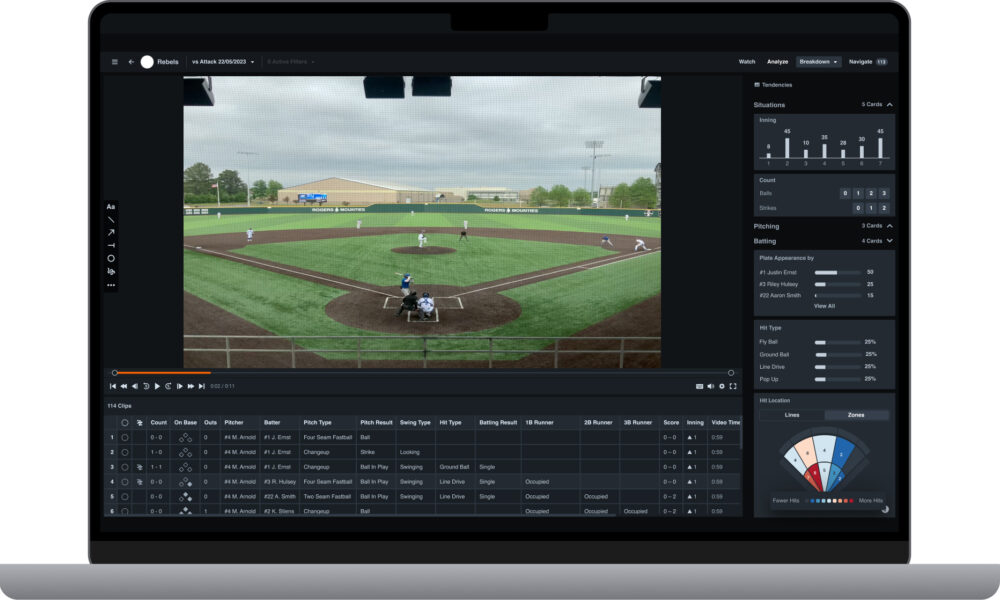Image resolution: width=1000 pixels, height=600 pixels.
Task: Open the Watch view
Action: [x=746, y=61]
